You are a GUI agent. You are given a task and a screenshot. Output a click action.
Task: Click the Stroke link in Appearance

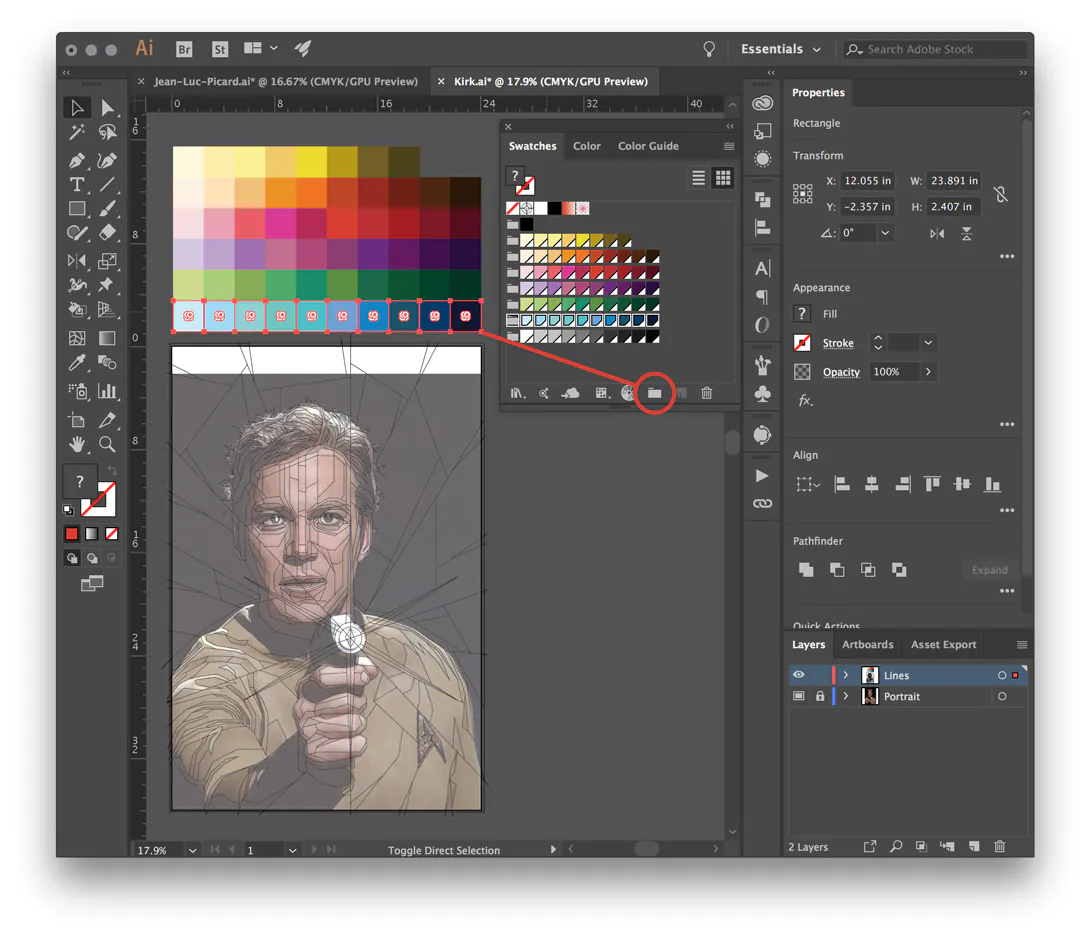[838, 343]
